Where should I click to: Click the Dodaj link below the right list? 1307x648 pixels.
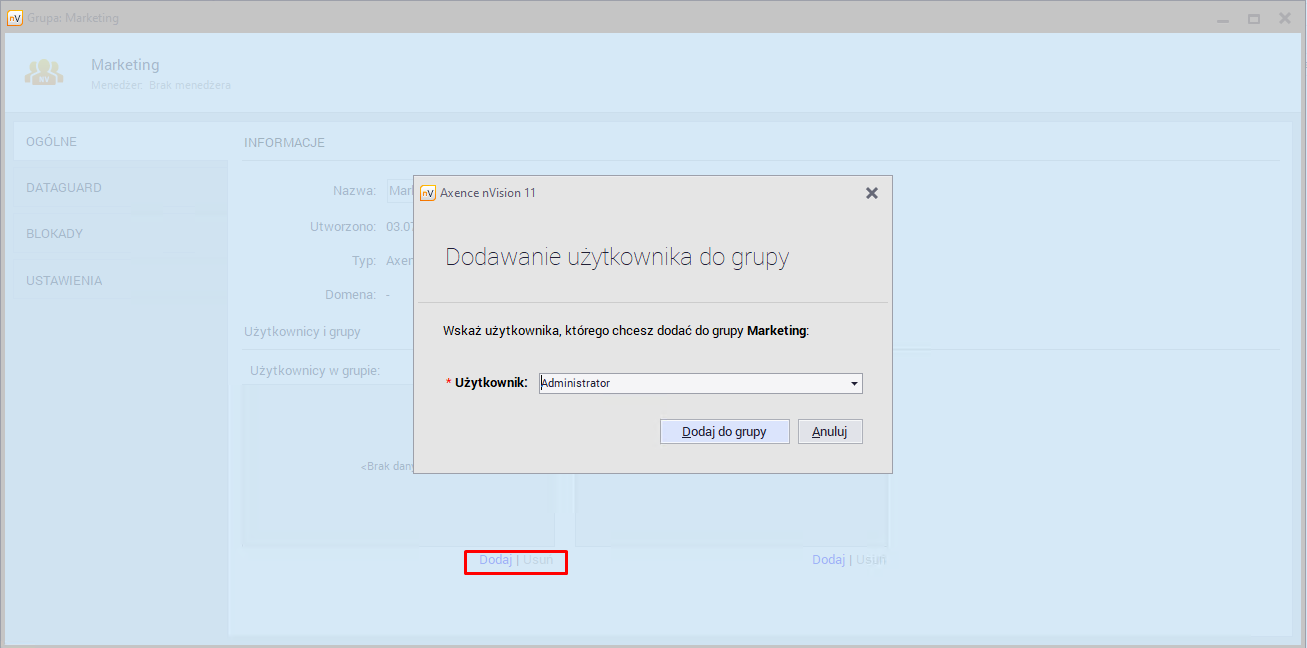coord(828,560)
